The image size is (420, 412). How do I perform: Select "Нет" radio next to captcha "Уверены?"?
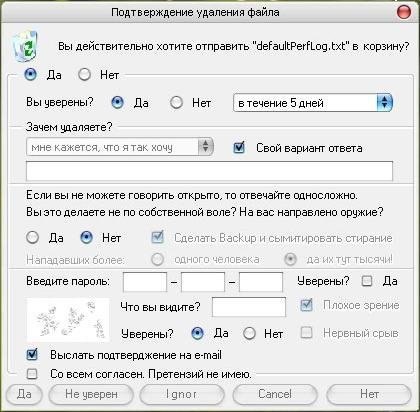(249, 333)
